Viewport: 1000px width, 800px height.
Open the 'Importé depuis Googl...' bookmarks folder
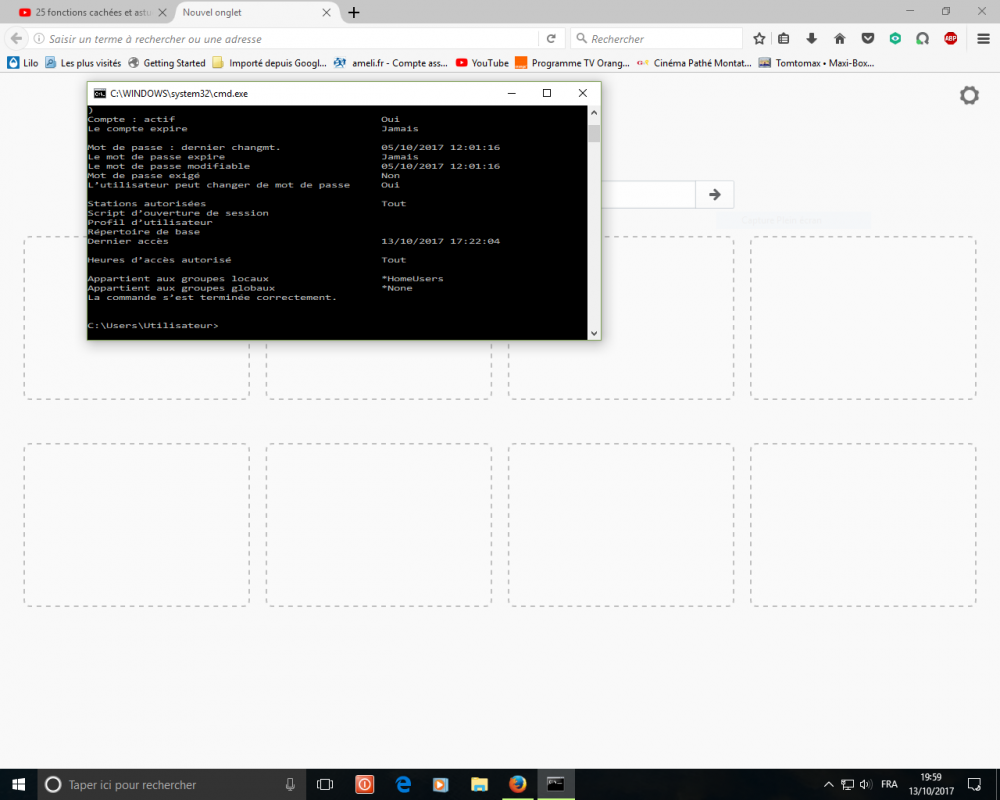[277, 62]
